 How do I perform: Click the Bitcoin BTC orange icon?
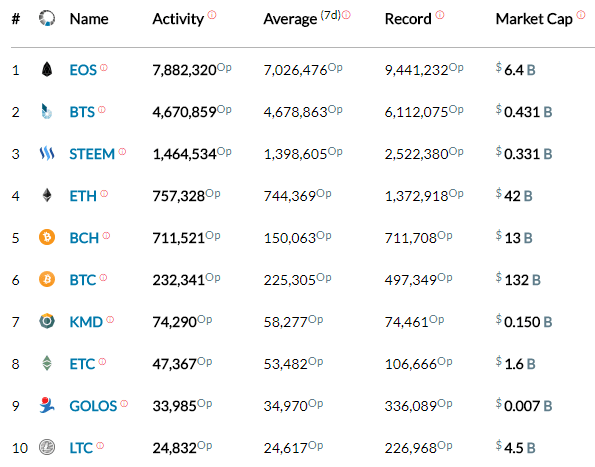point(47,280)
